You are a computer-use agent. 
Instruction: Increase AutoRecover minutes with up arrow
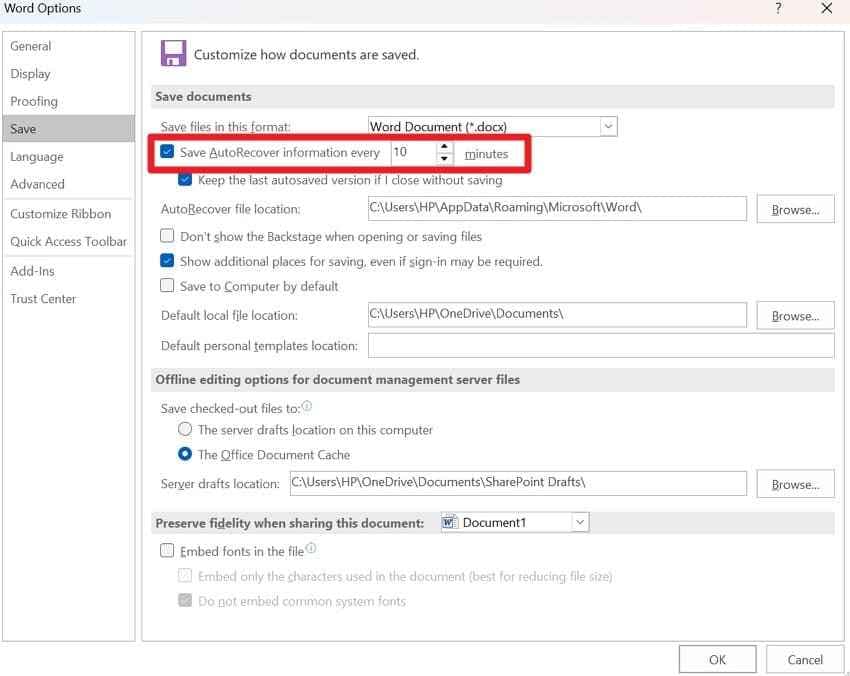(444, 147)
